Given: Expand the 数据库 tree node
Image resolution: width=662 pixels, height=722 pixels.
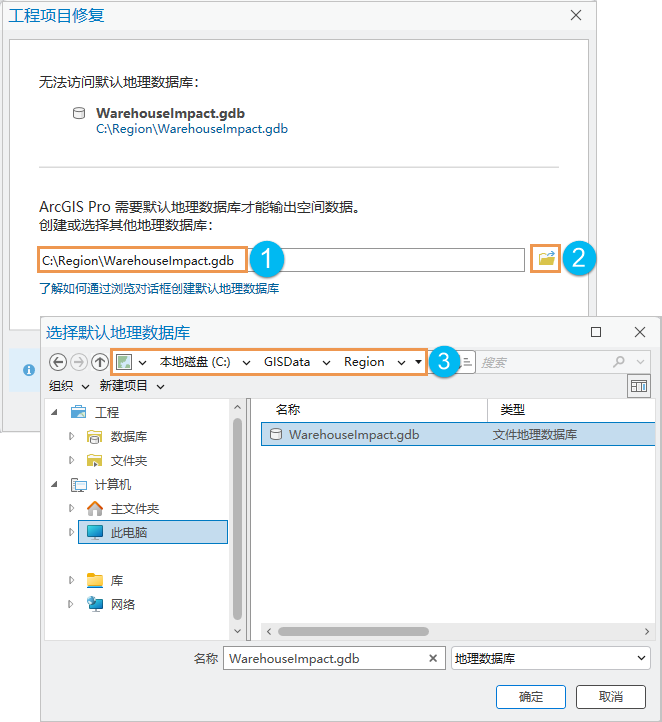Looking at the screenshot, I should tap(71, 436).
